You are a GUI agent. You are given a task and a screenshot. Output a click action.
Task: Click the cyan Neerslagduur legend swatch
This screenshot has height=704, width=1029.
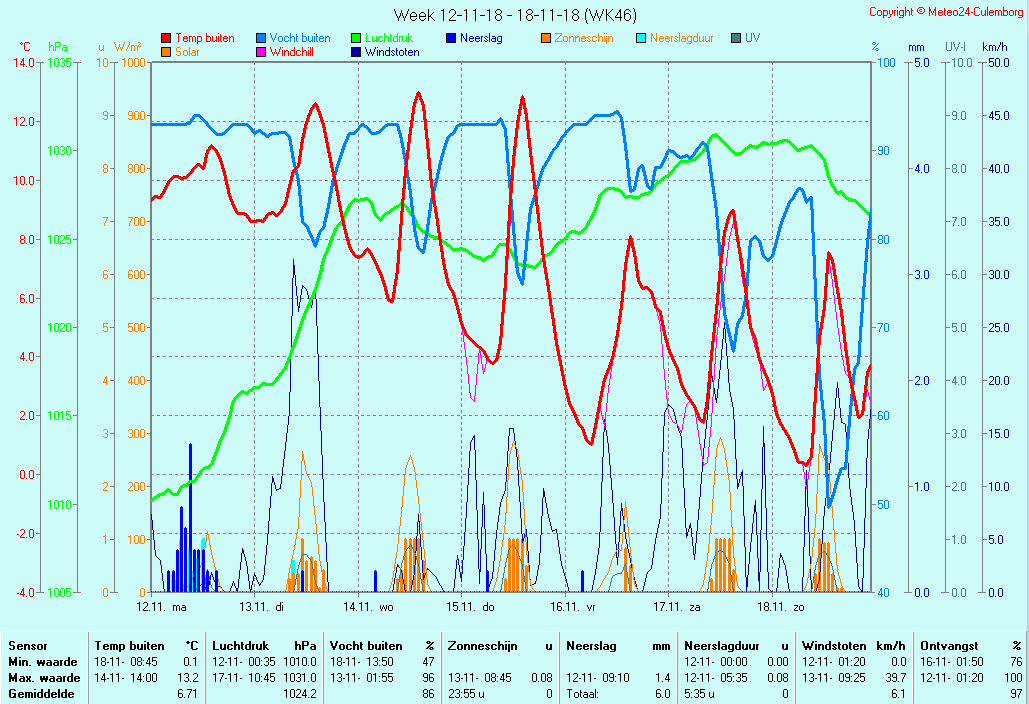(x=641, y=39)
